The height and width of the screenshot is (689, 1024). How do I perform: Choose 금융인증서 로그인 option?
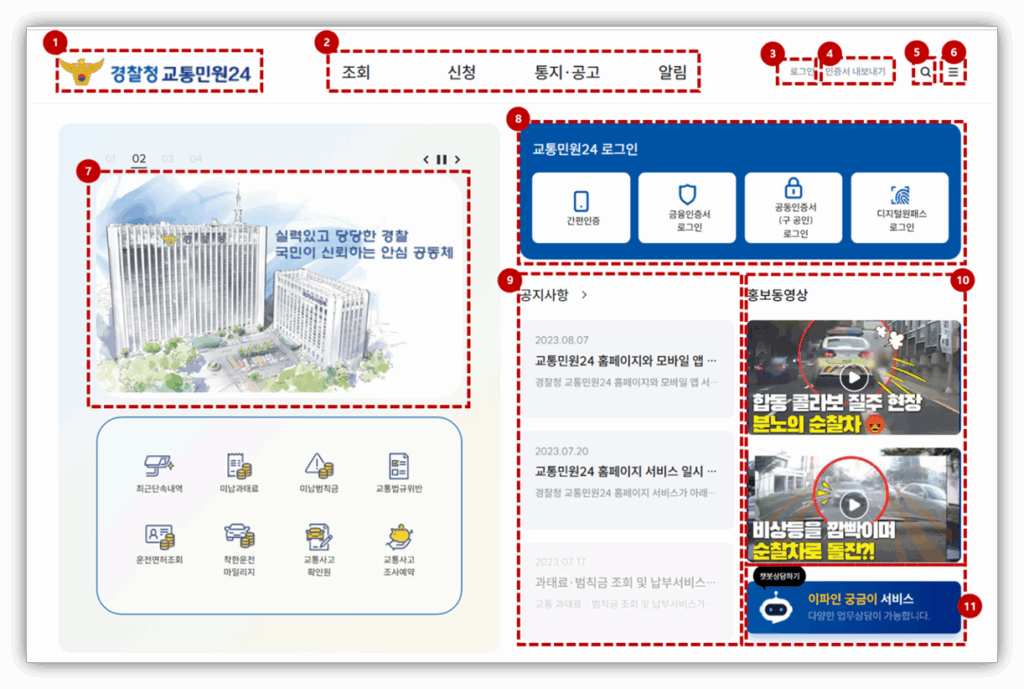[687, 208]
